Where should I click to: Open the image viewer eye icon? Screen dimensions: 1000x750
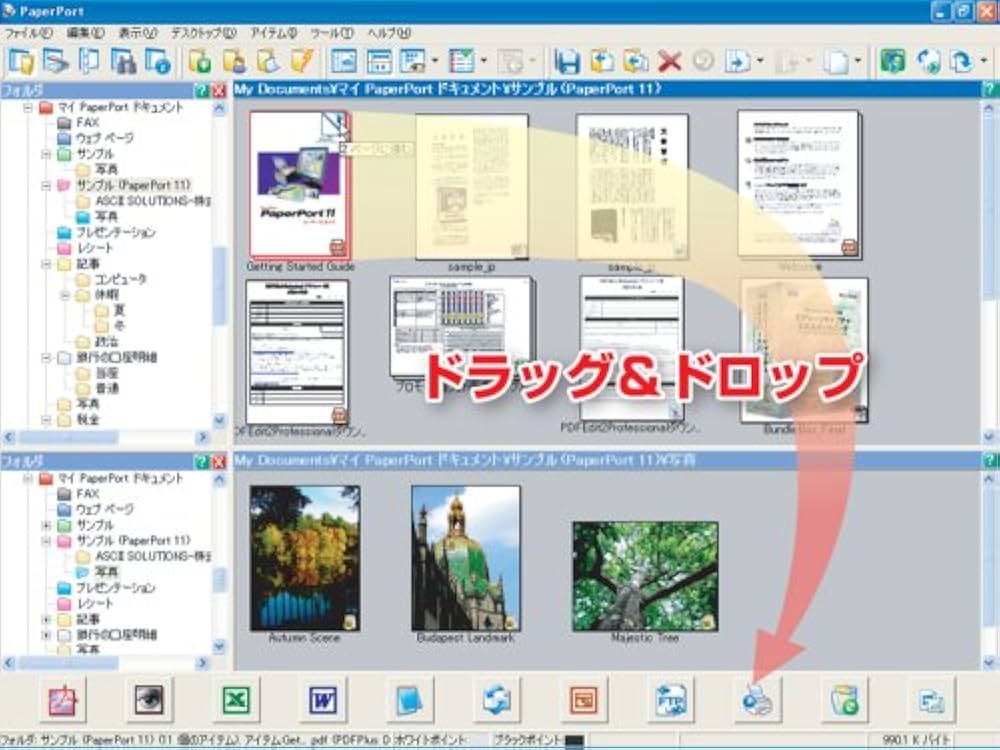click(149, 701)
